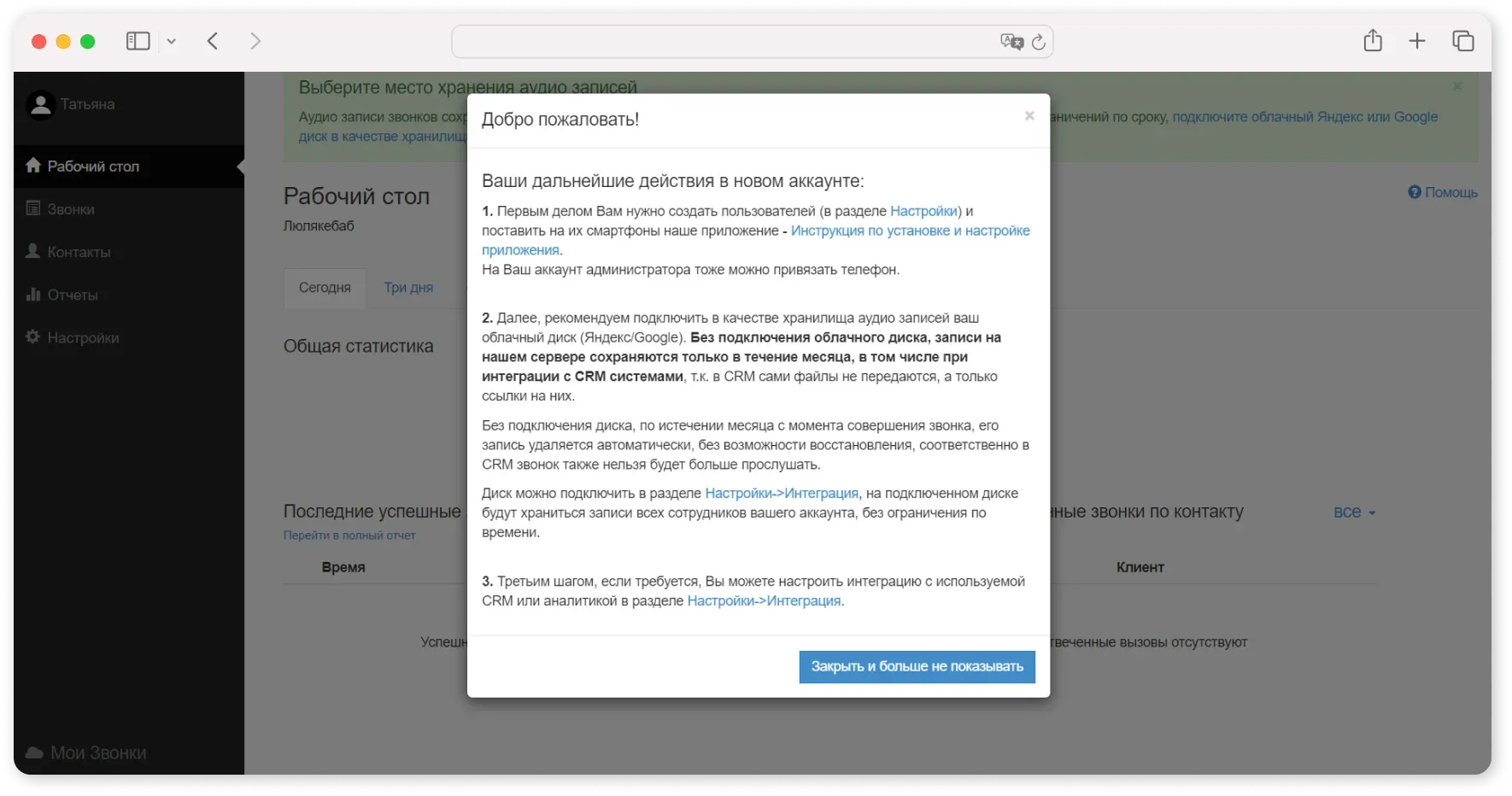
Task: Toggle the browser sidebar icon
Action: (x=138, y=41)
